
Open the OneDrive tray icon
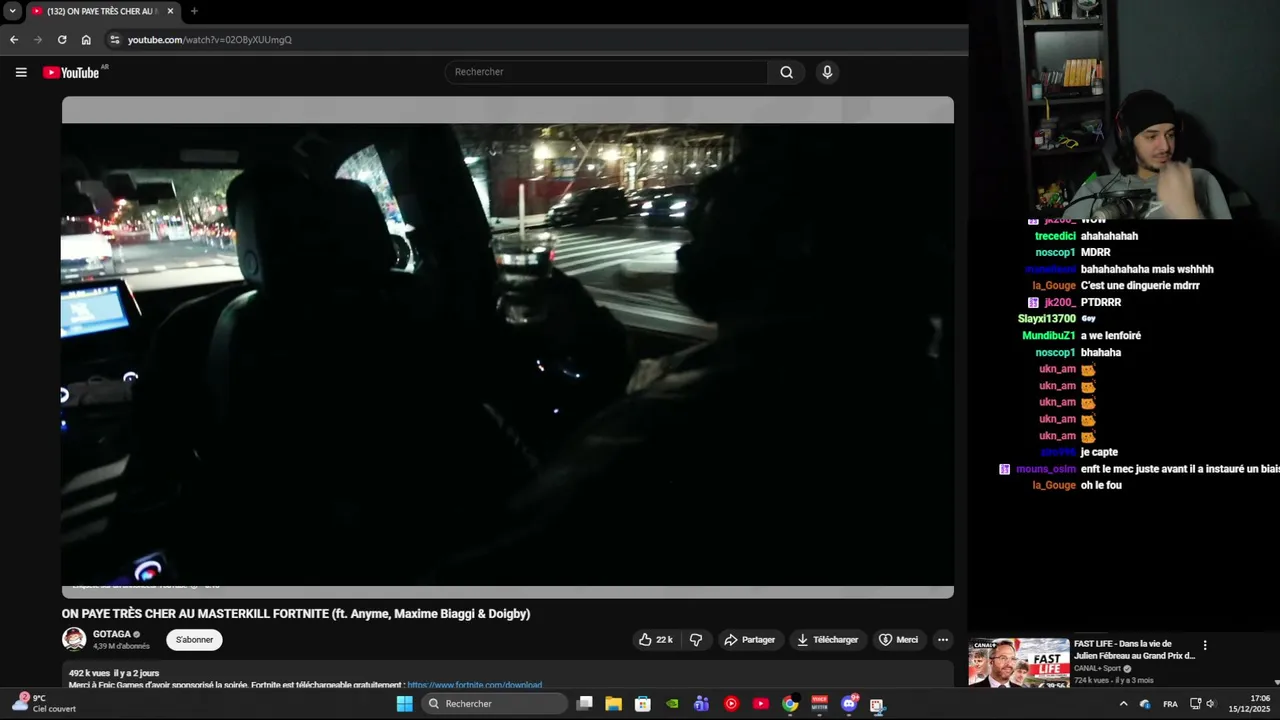click(1145, 704)
